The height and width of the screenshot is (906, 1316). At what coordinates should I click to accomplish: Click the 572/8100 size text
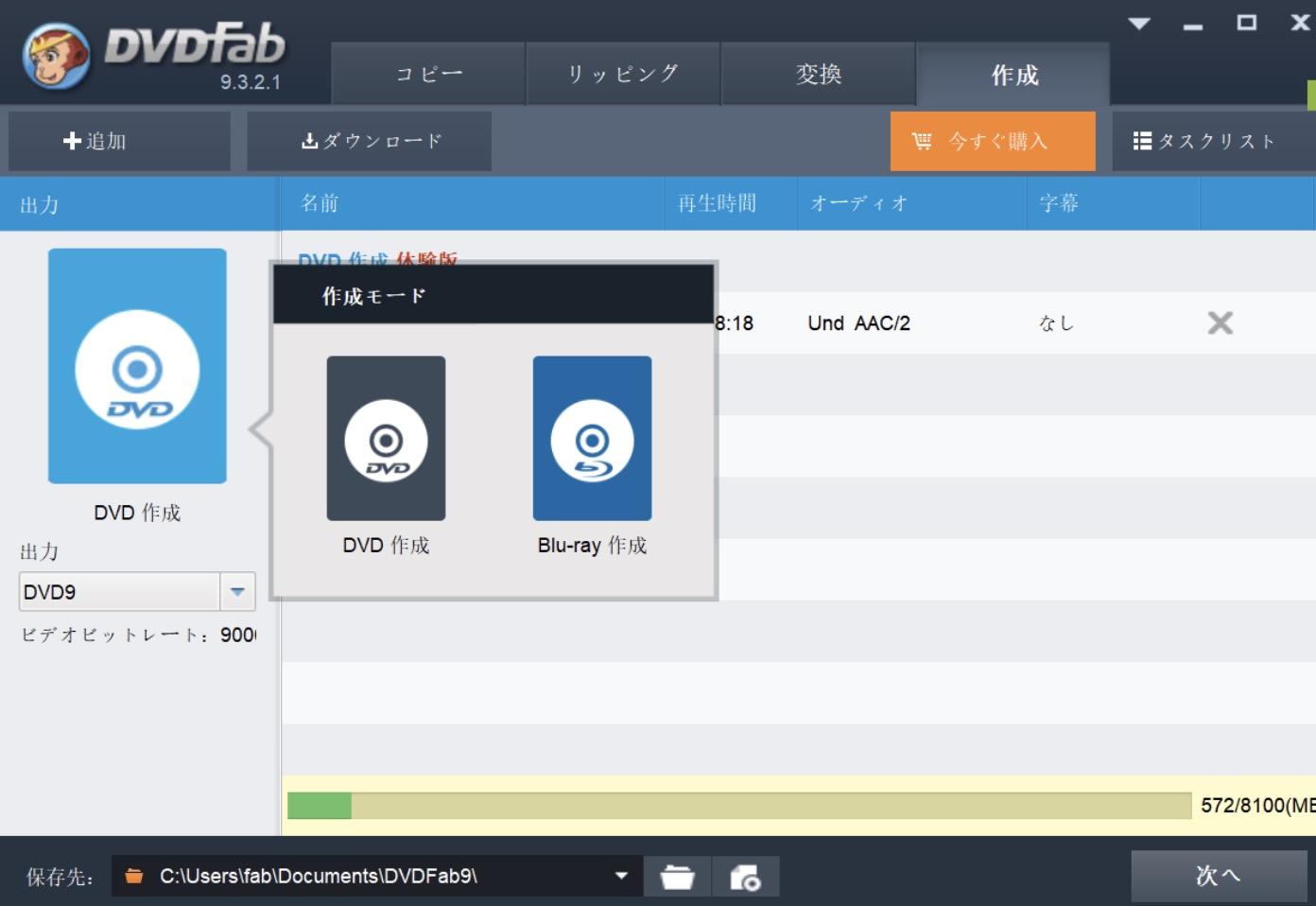click(1257, 806)
